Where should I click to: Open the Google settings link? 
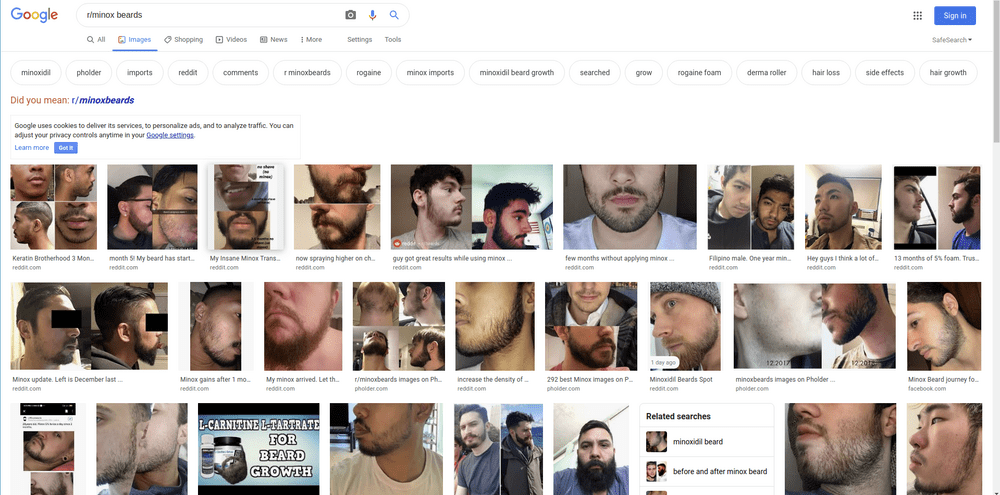click(170, 135)
